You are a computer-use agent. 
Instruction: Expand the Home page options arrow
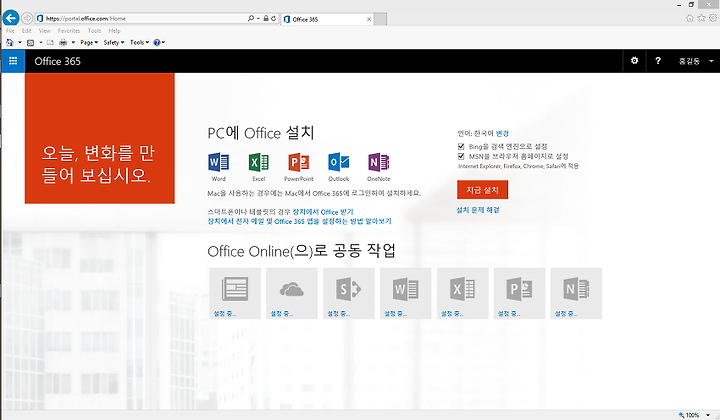(x=20, y=42)
